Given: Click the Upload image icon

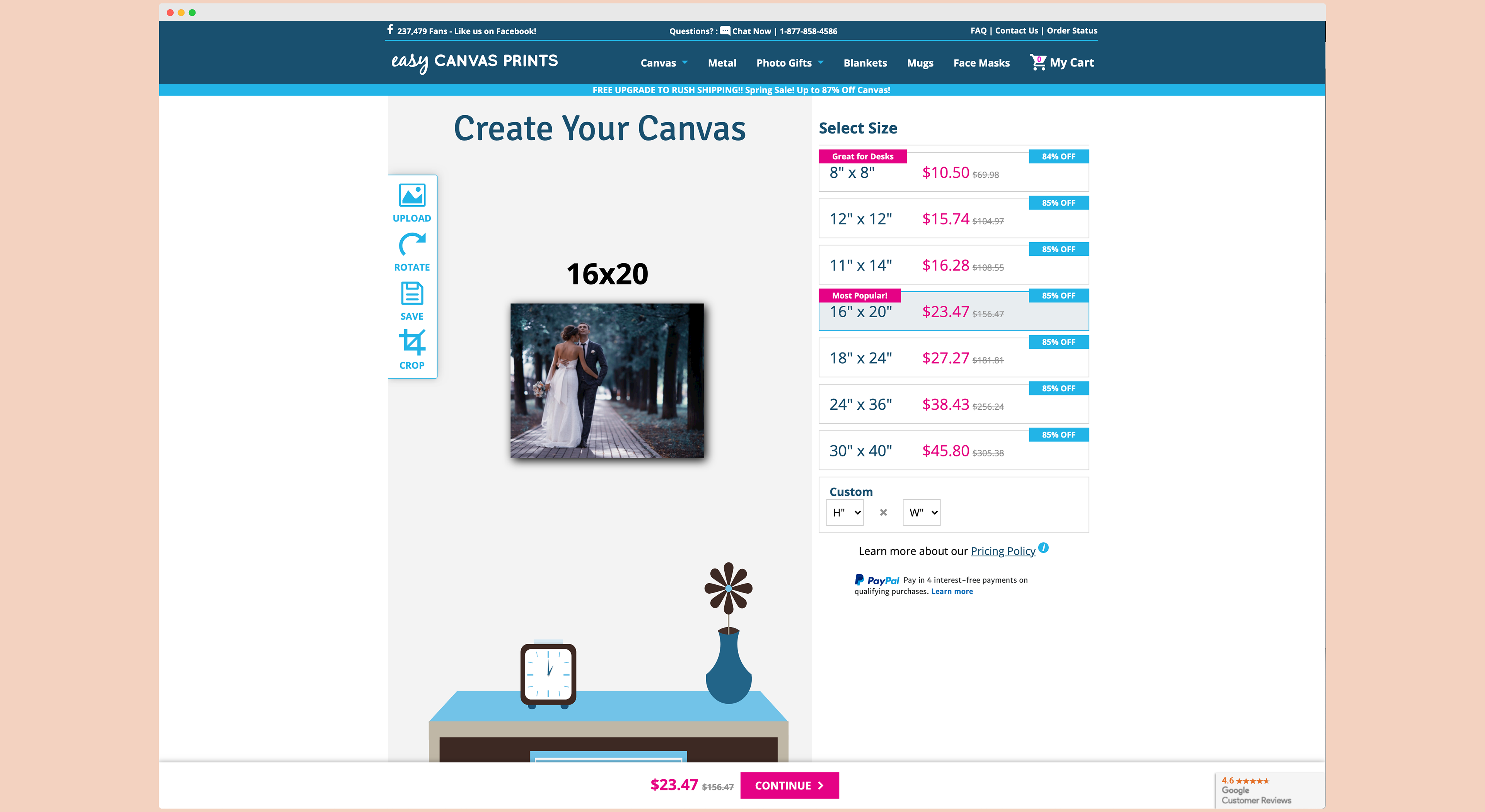Looking at the screenshot, I should [411, 195].
